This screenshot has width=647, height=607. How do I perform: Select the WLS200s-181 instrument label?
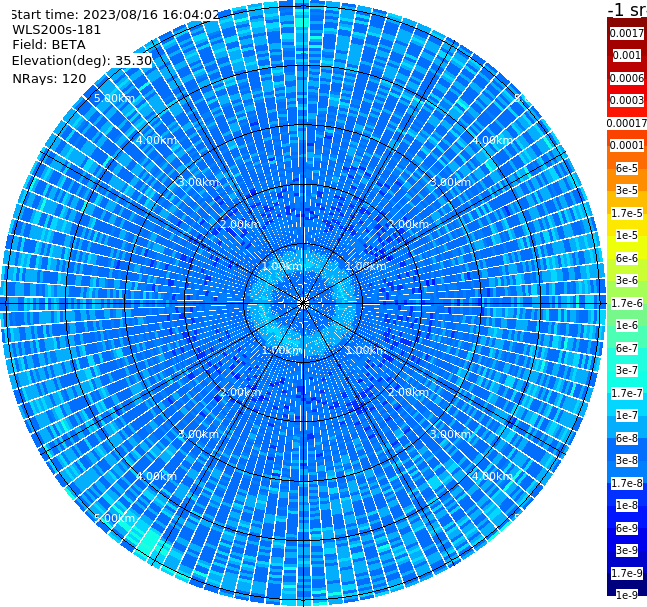click(x=57, y=30)
